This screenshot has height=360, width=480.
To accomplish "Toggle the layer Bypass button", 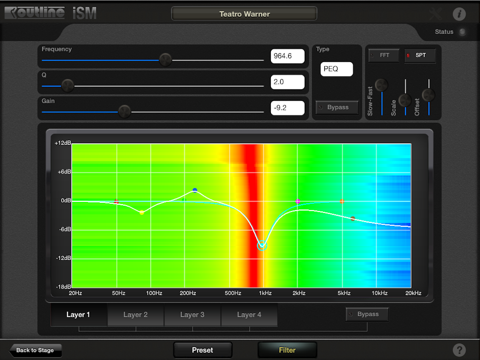I will (x=367, y=314).
